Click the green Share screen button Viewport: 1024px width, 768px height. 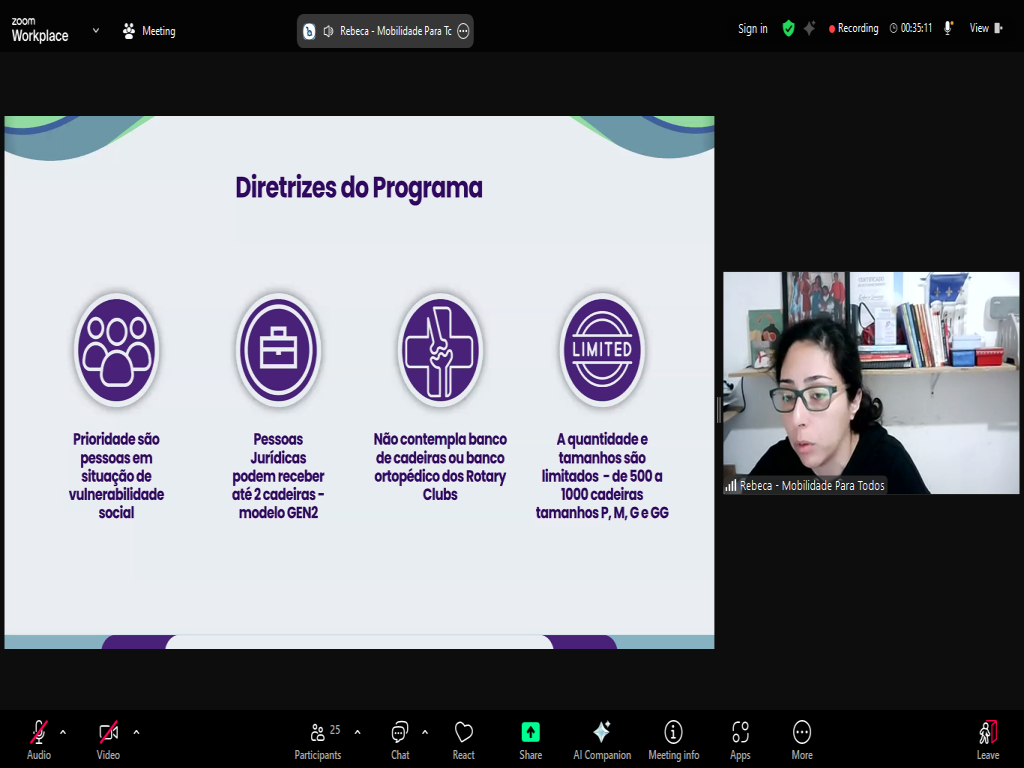pos(530,738)
